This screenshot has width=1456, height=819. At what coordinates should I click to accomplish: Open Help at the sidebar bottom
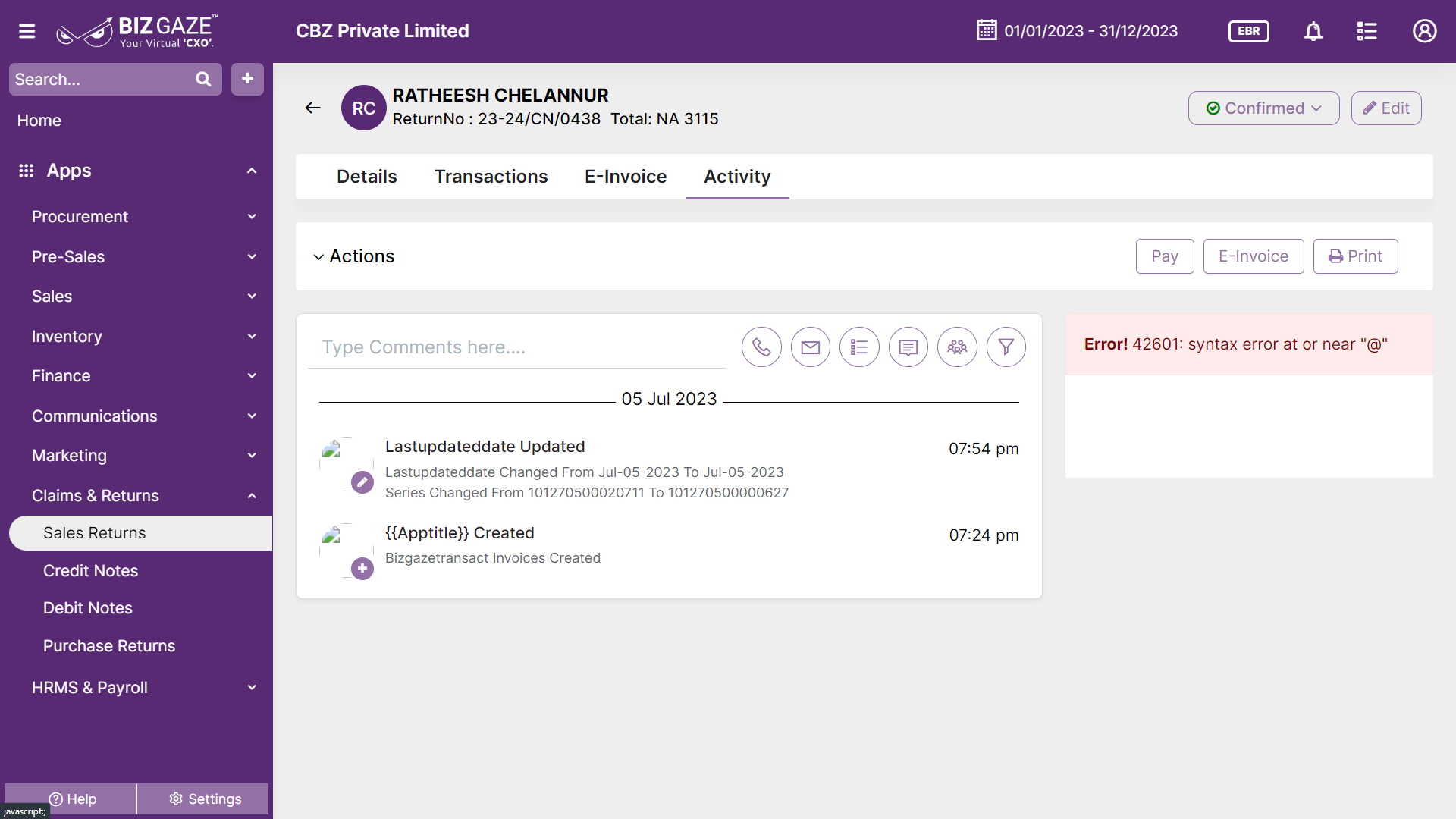(x=71, y=799)
